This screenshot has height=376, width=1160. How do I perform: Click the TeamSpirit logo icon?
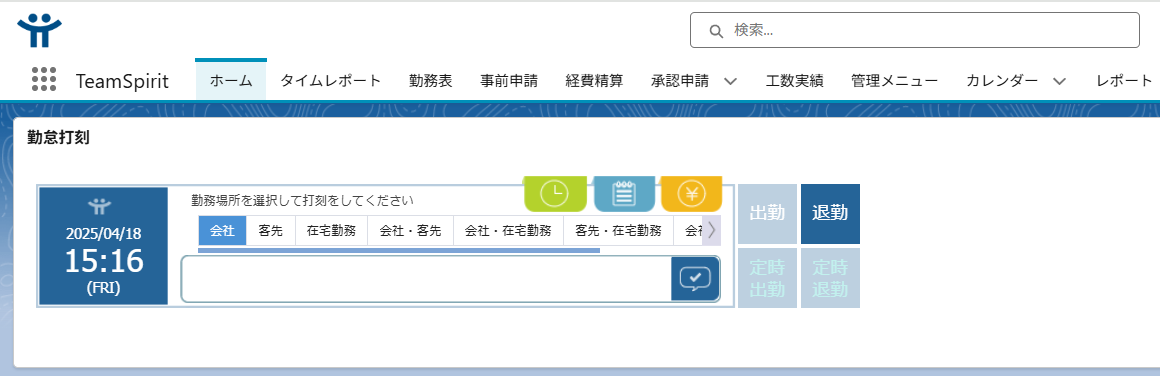point(39,30)
